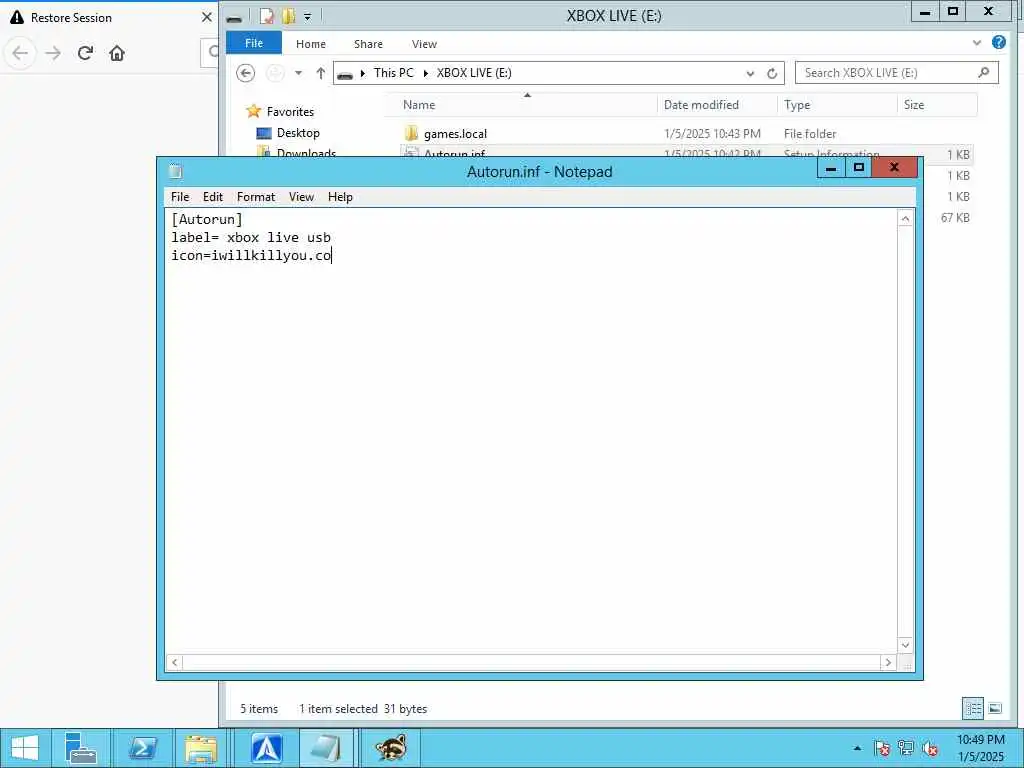Close the Autorun.inf Notepad window
The height and width of the screenshot is (768, 1024).
[x=895, y=168]
